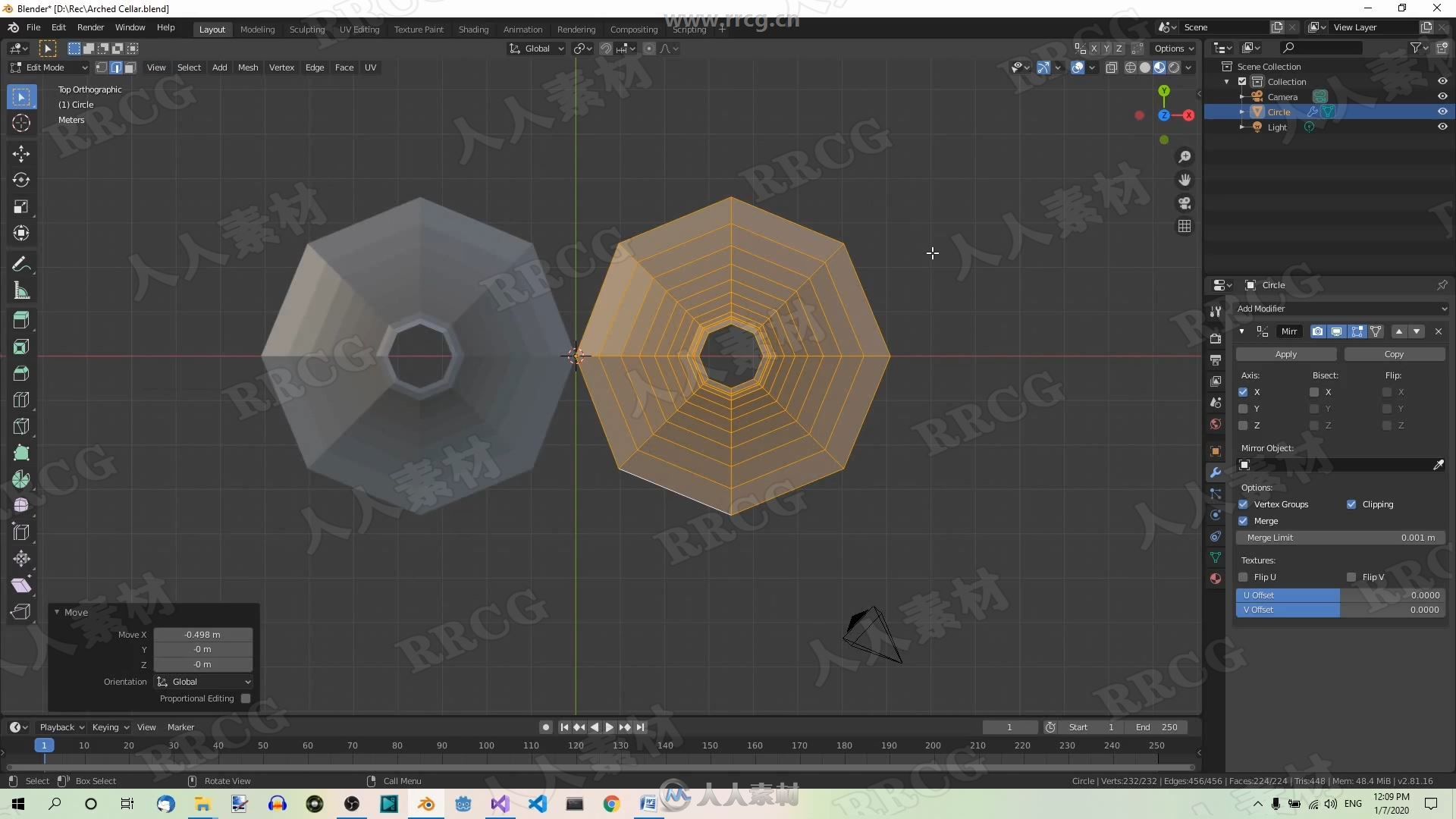1456x819 pixels.
Task: Select the Move tool in toolbar
Action: [22, 152]
